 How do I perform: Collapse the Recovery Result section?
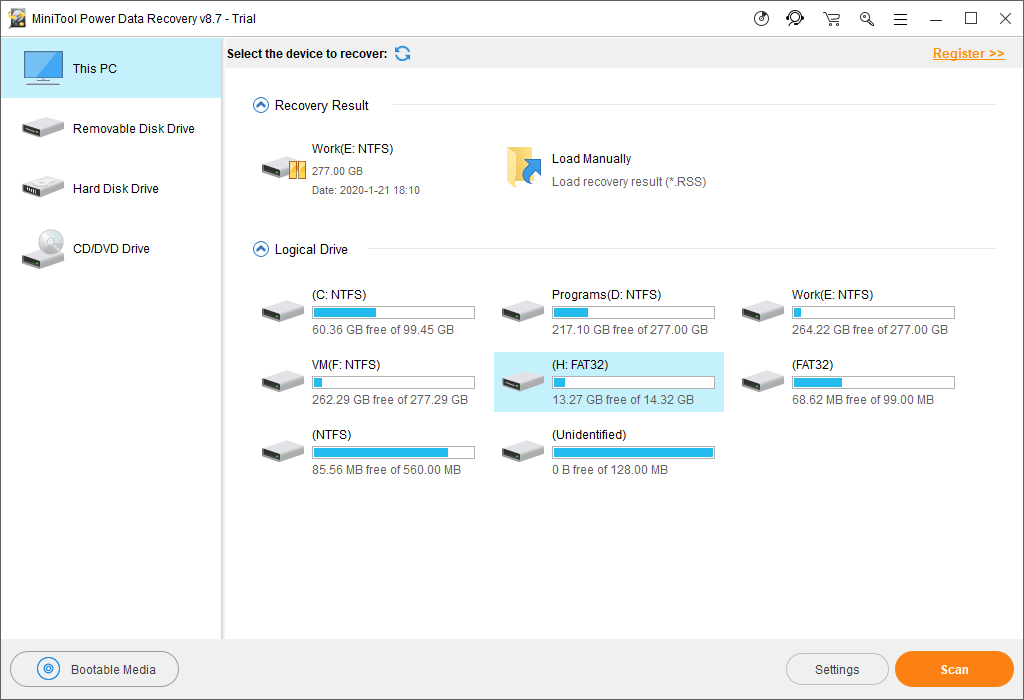pyautogui.click(x=261, y=105)
